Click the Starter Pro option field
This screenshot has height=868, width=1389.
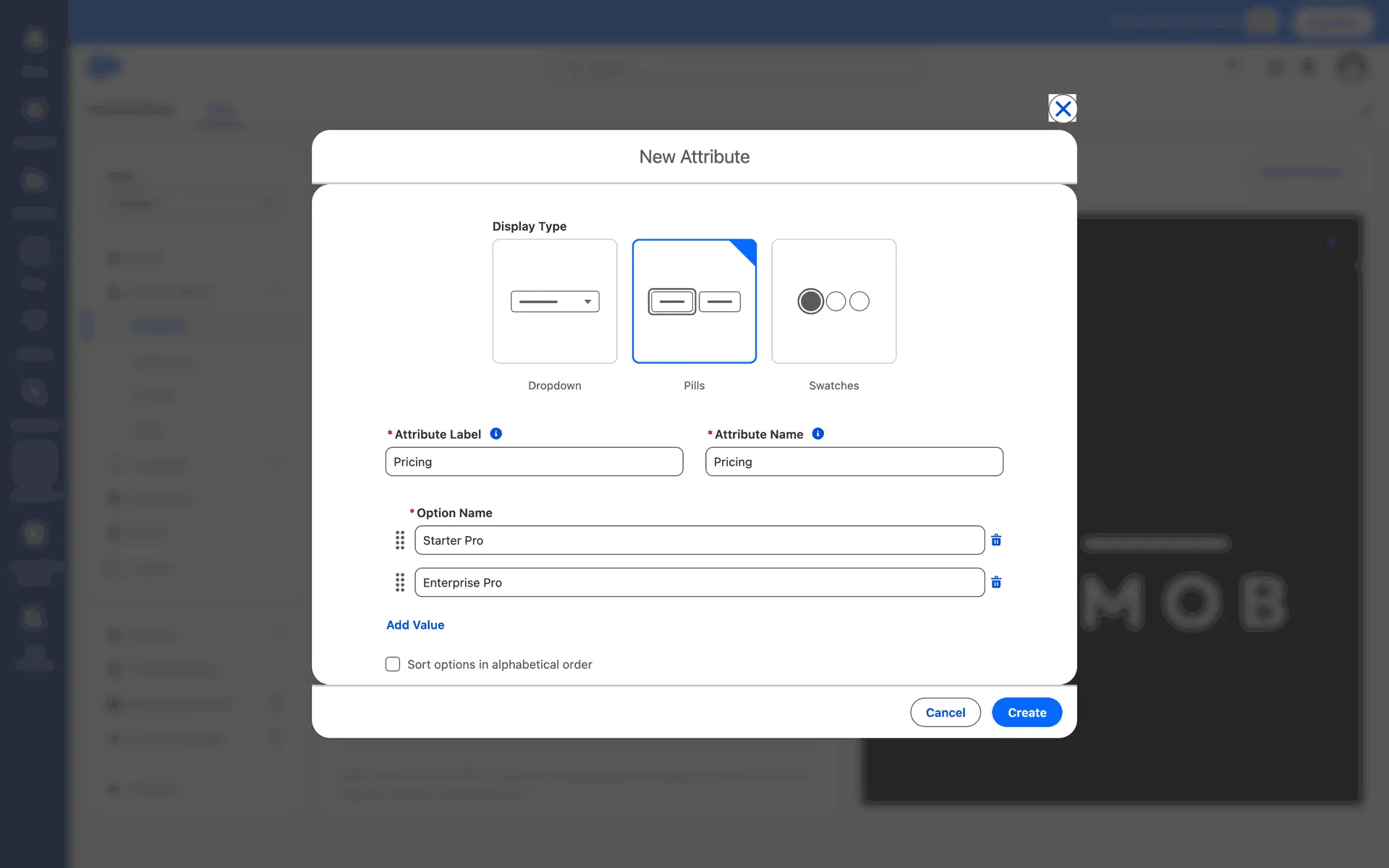point(699,540)
